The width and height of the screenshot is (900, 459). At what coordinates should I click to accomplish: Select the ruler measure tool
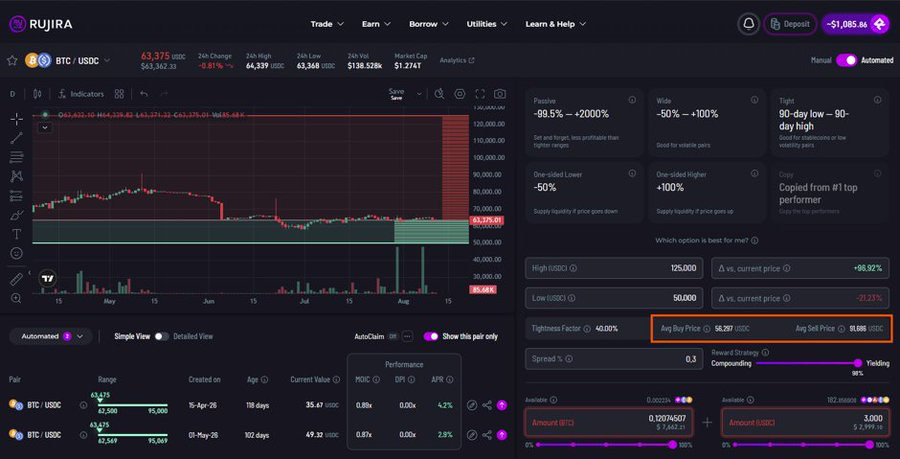pyautogui.click(x=17, y=279)
